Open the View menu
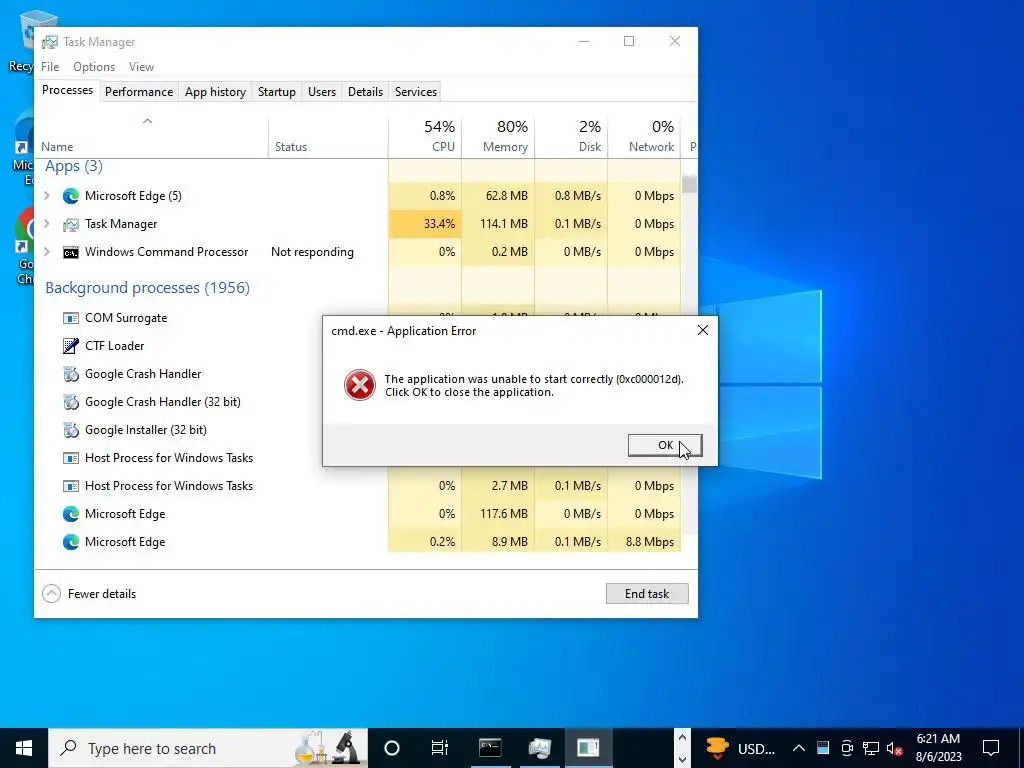 [x=141, y=67]
